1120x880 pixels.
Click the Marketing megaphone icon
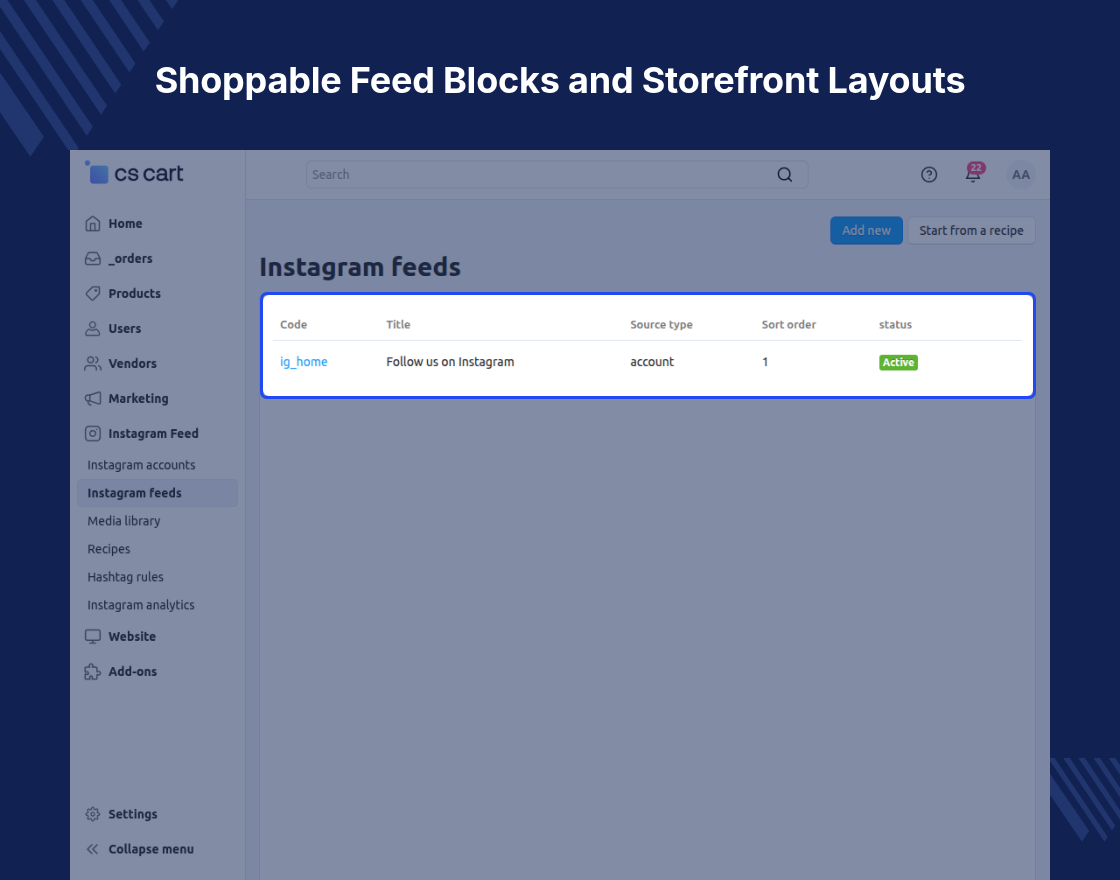click(x=93, y=399)
